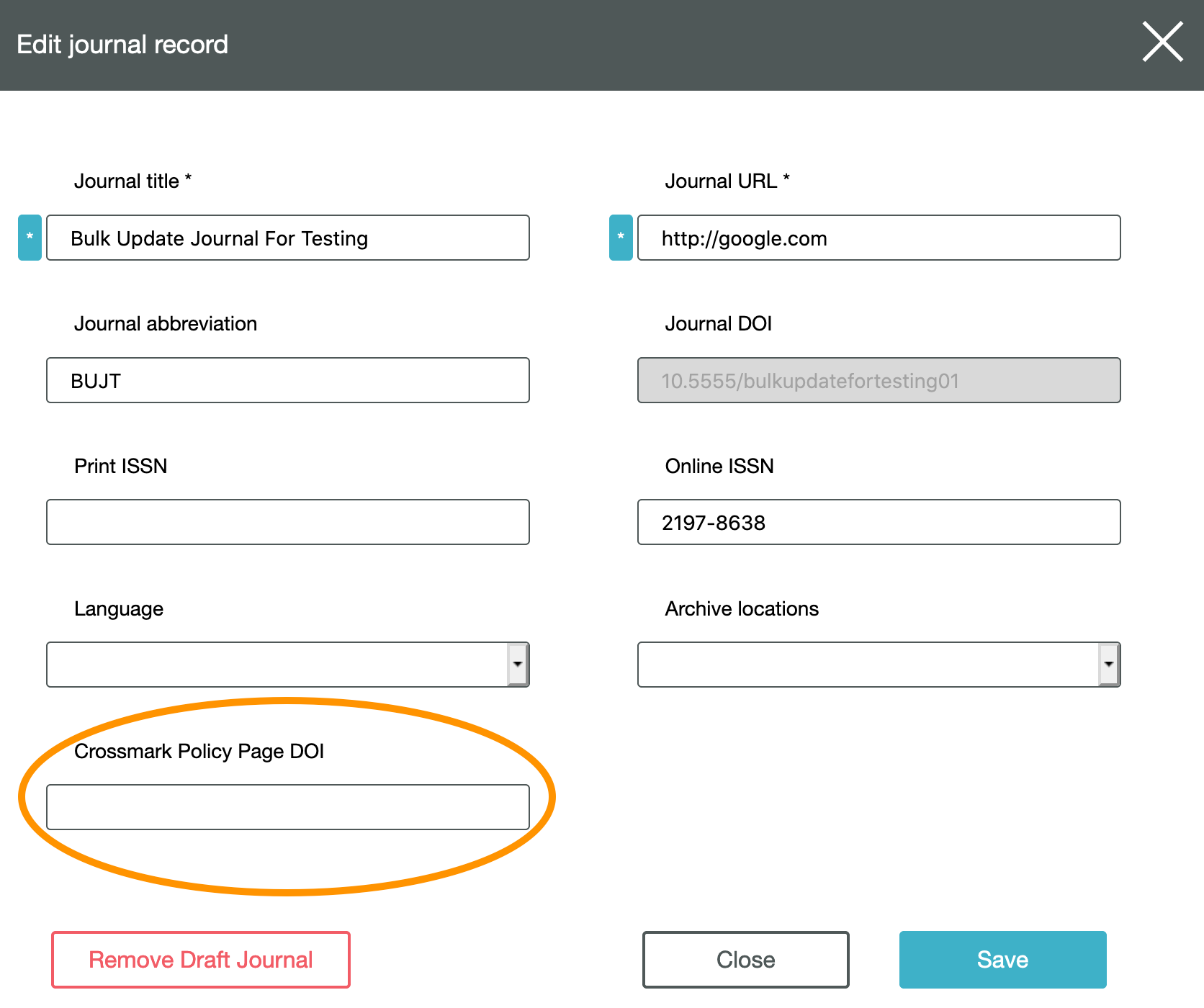This screenshot has width=1204, height=1008.
Task: Focus the Journal title text field
Action: coord(288,238)
